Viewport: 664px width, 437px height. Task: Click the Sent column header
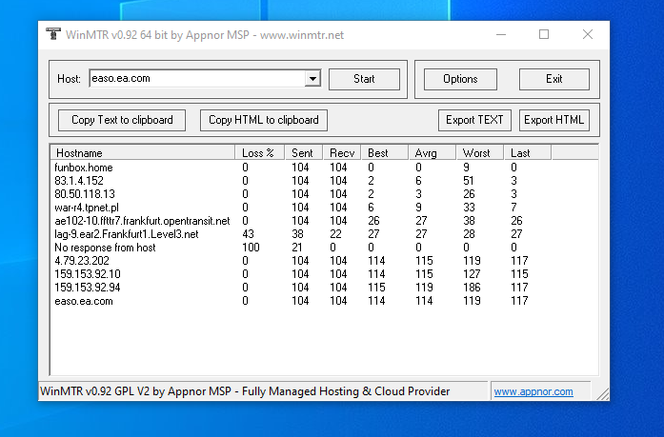click(304, 153)
